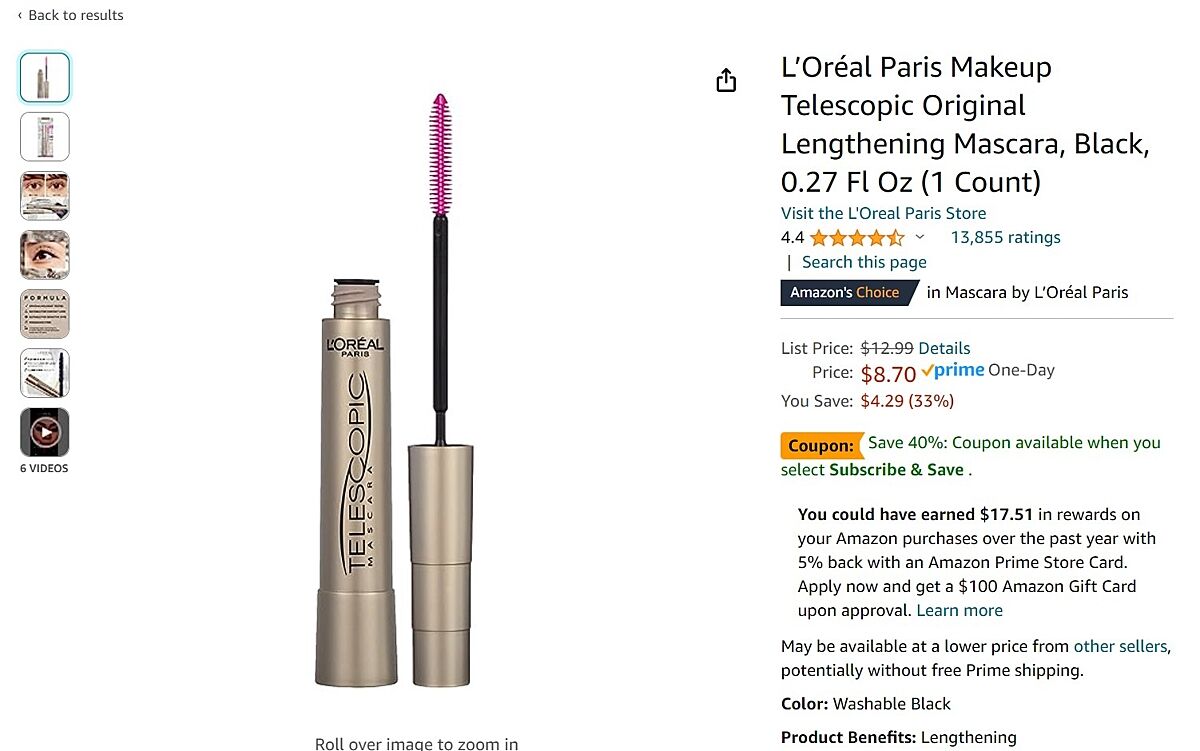Open List Price Details link
1200x751 pixels.
click(x=944, y=348)
